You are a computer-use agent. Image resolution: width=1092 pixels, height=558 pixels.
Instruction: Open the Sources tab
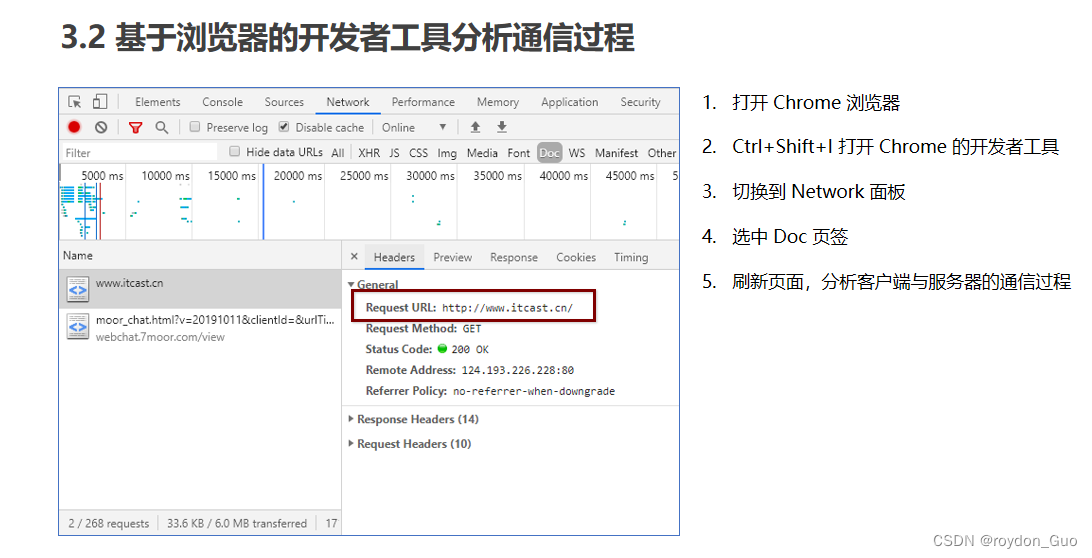(284, 102)
